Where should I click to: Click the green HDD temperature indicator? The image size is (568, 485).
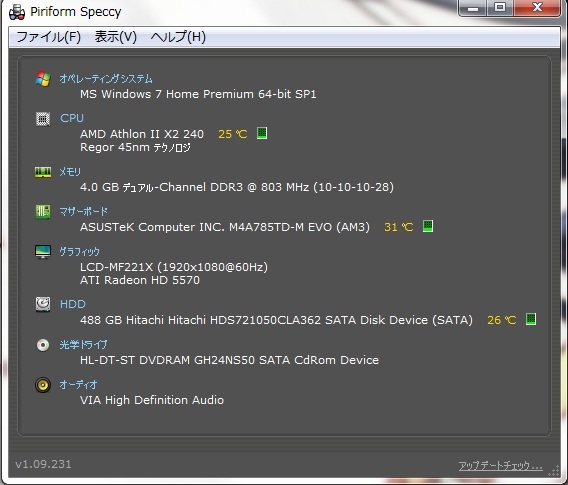pyautogui.click(x=531, y=319)
